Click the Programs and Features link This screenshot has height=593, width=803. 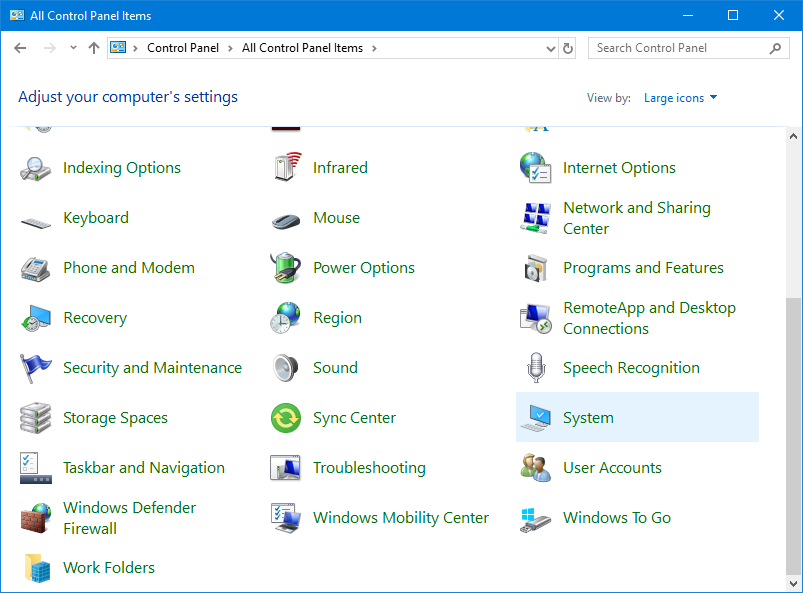(643, 268)
